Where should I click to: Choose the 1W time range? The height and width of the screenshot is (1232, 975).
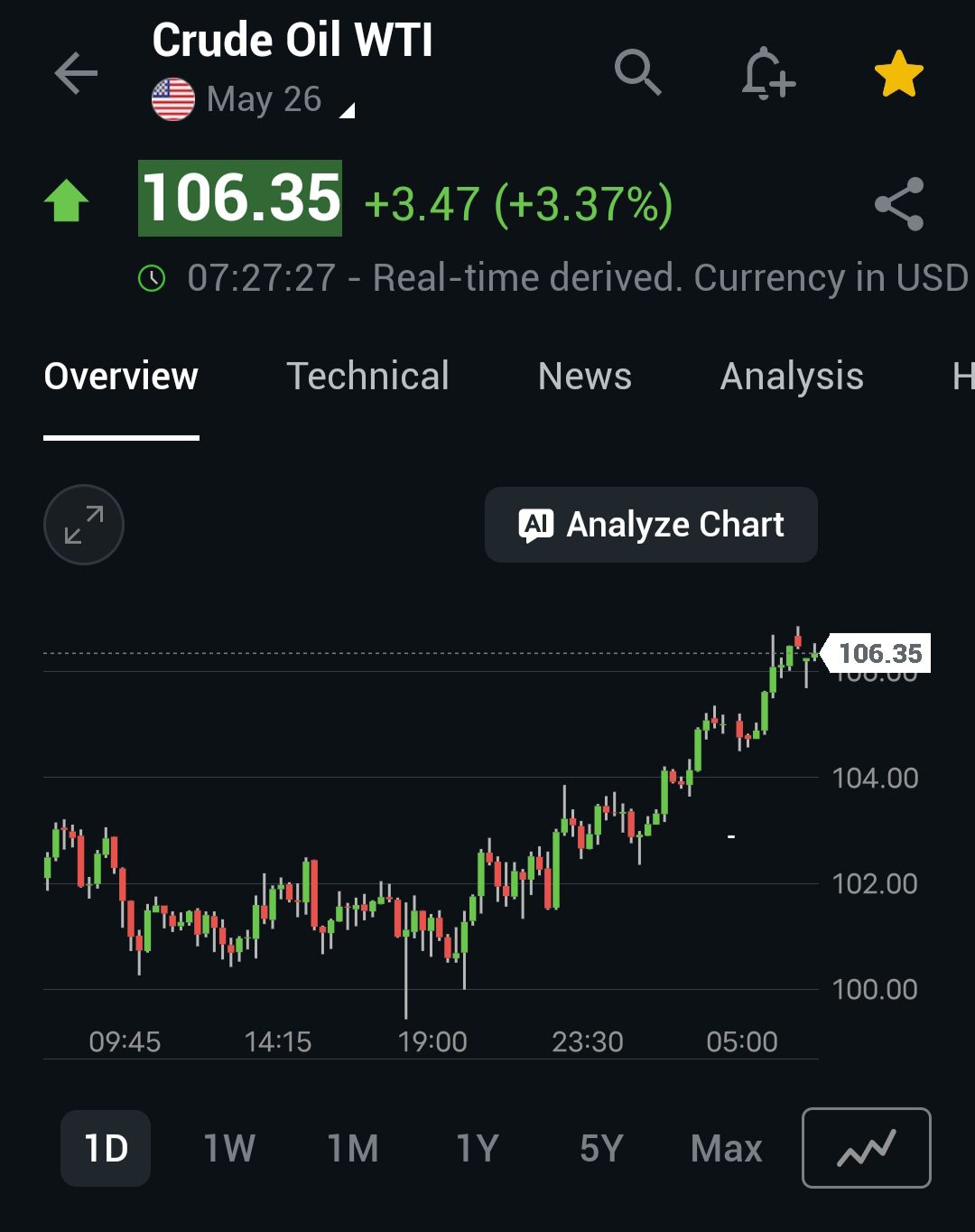click(x=229, y=1148)
